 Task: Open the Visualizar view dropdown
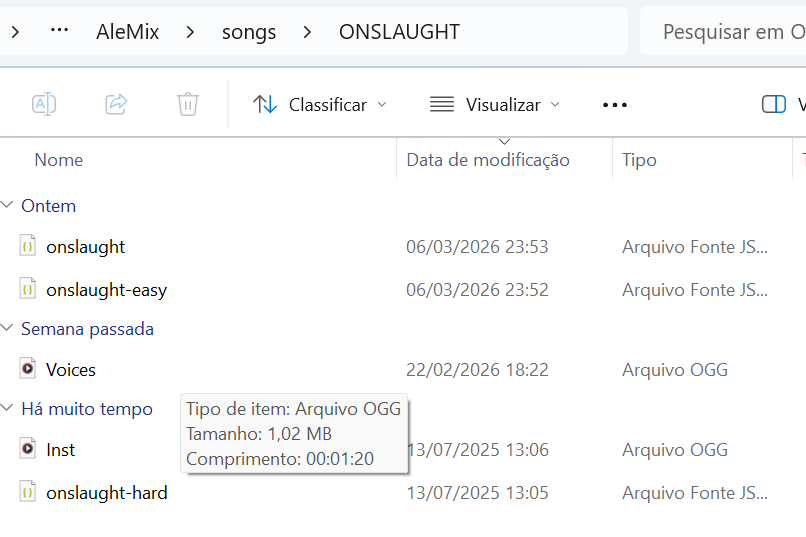[x=495, y=105]
